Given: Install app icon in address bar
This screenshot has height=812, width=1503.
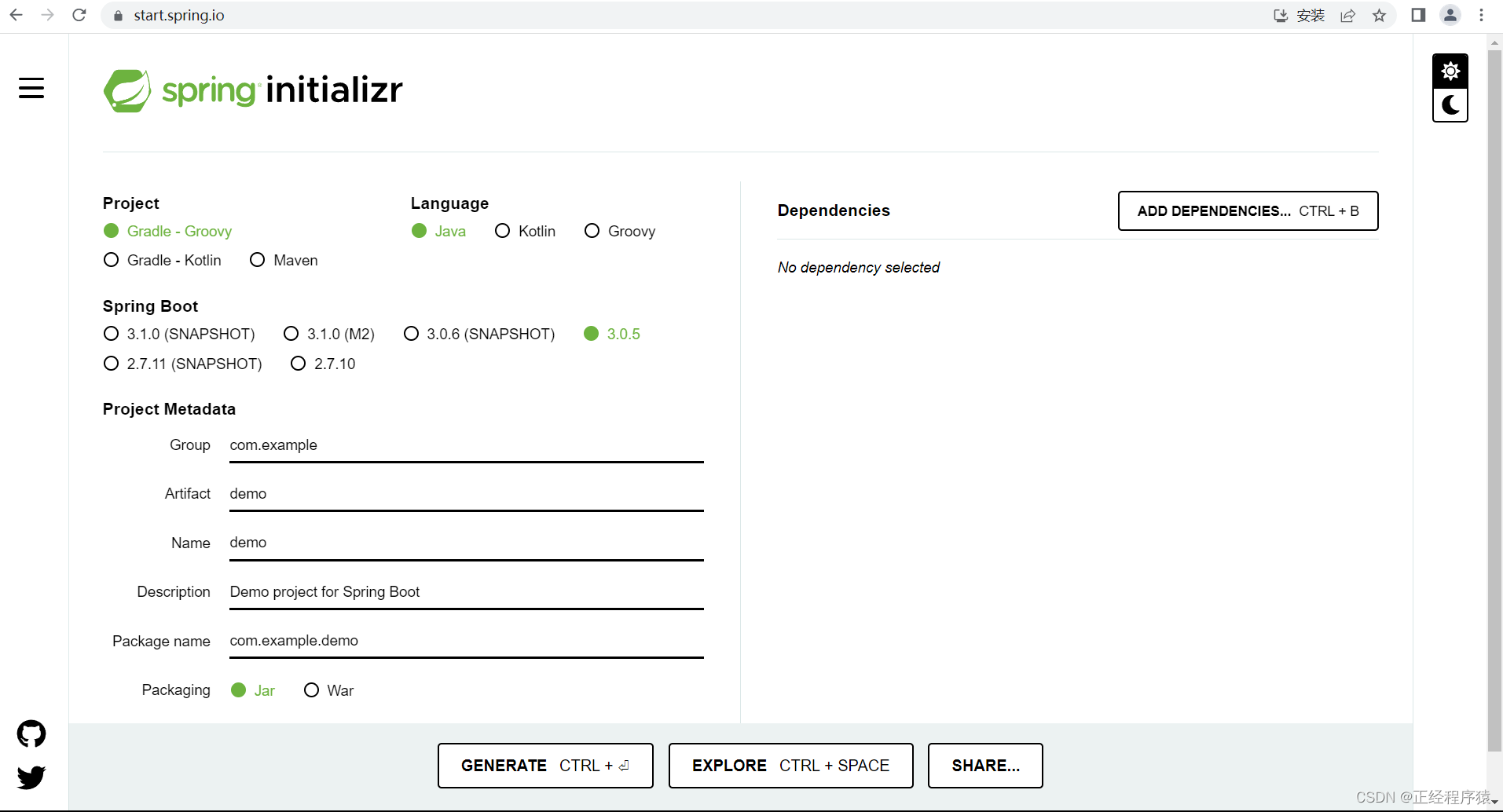Looking at the screenshot, I should (1299, 16).
